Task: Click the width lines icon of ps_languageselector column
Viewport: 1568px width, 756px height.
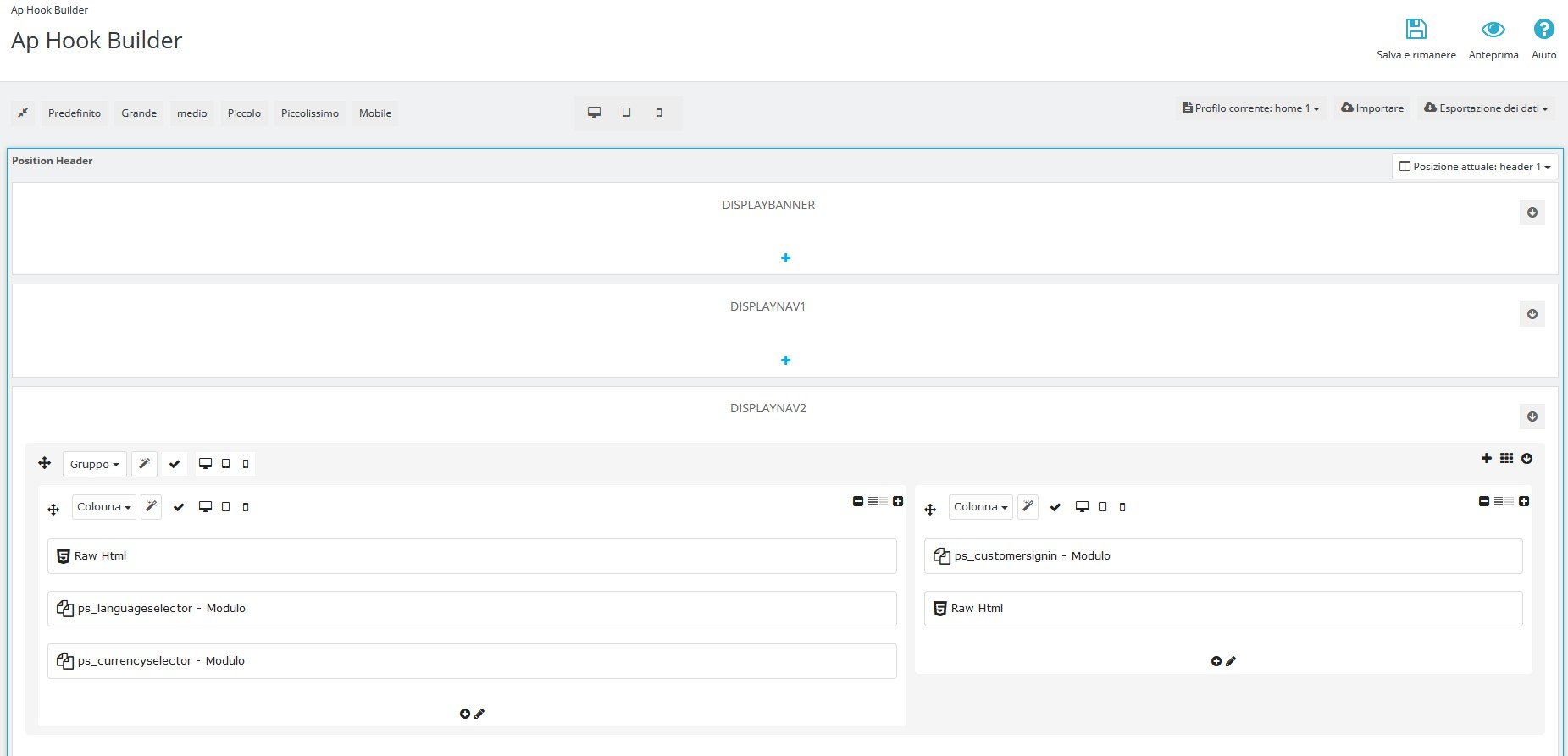Action: point(878,501)
